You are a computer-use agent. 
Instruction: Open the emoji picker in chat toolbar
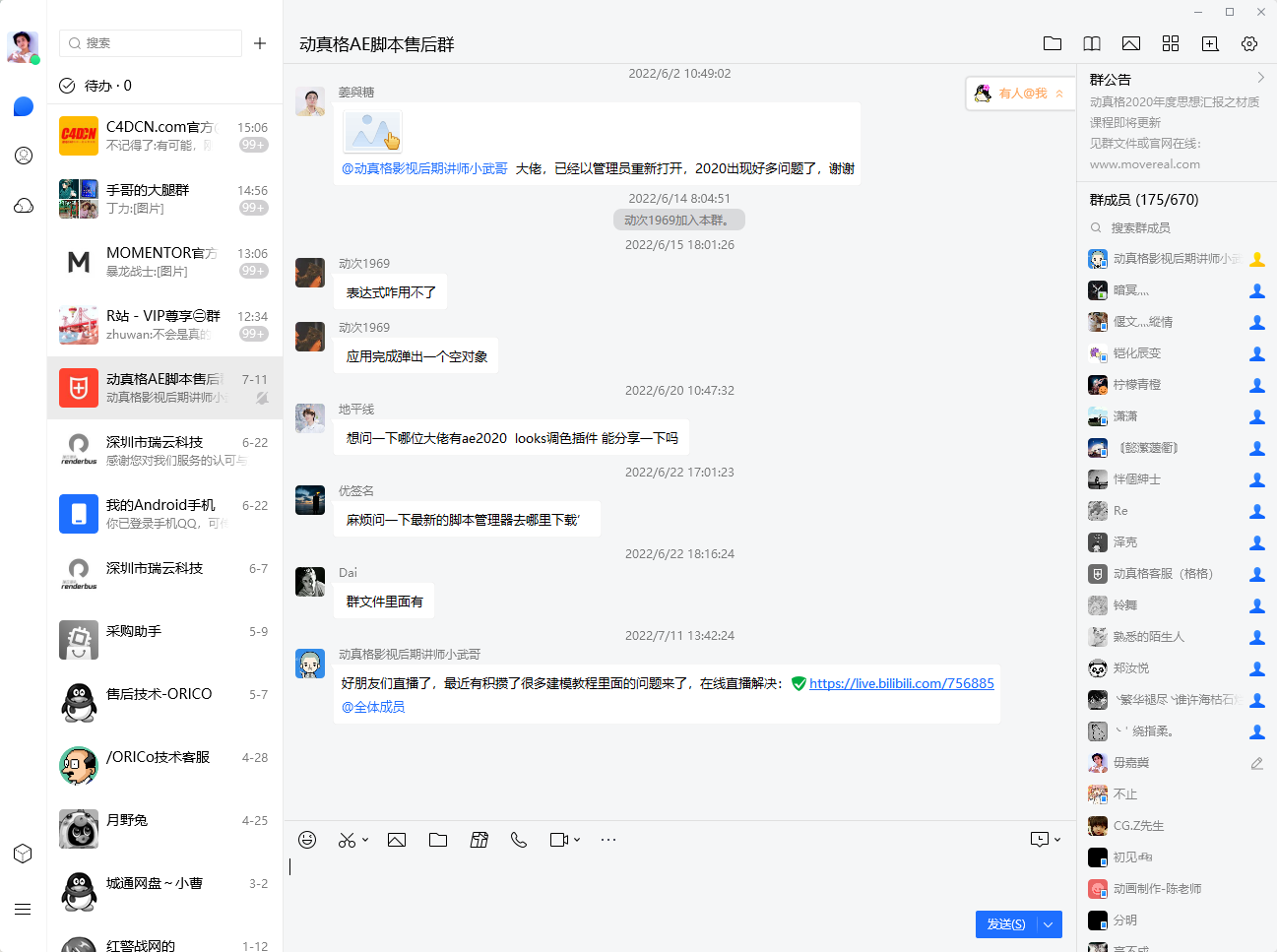307,840
